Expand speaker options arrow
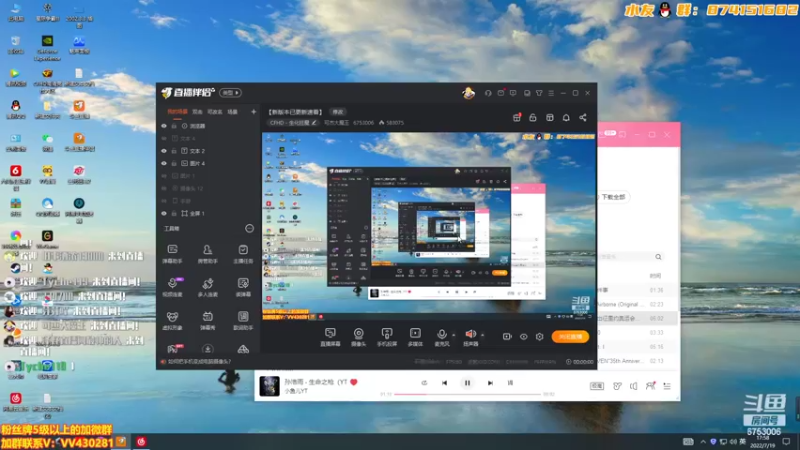The height and width of the screenshot is (450, 800). (x=482, y=335)
